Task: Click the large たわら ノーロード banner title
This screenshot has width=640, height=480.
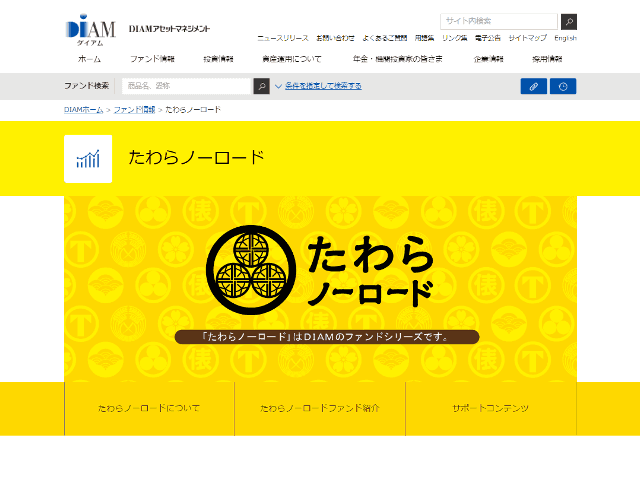Action: 371,271
